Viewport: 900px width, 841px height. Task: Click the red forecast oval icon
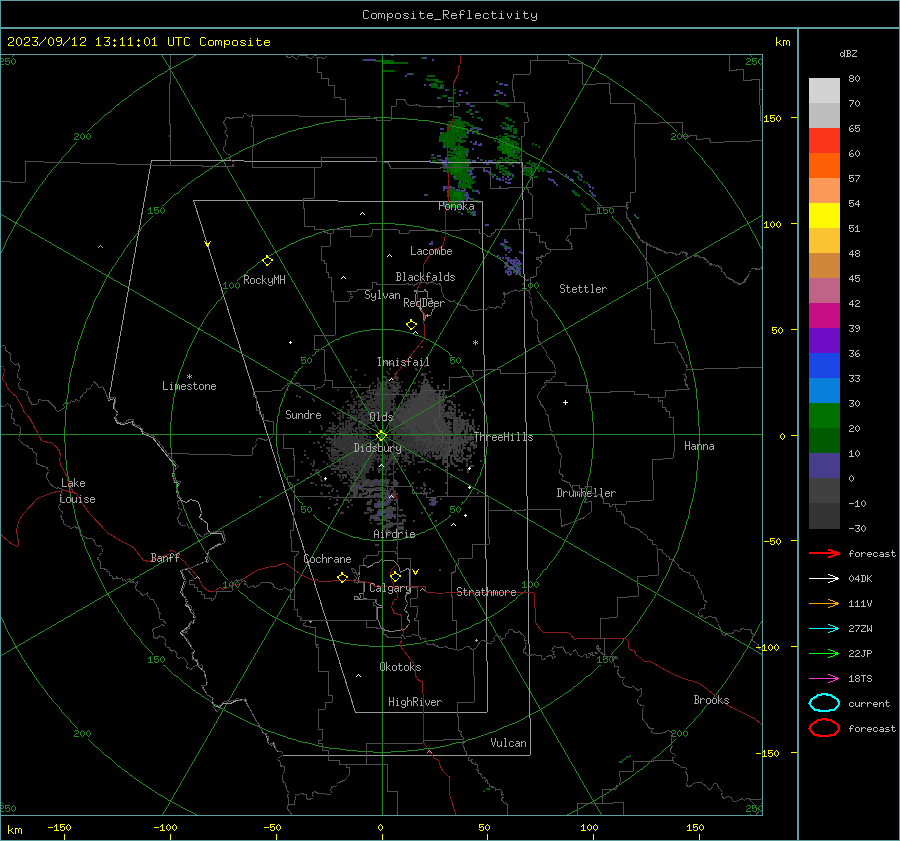coord(824,728)
